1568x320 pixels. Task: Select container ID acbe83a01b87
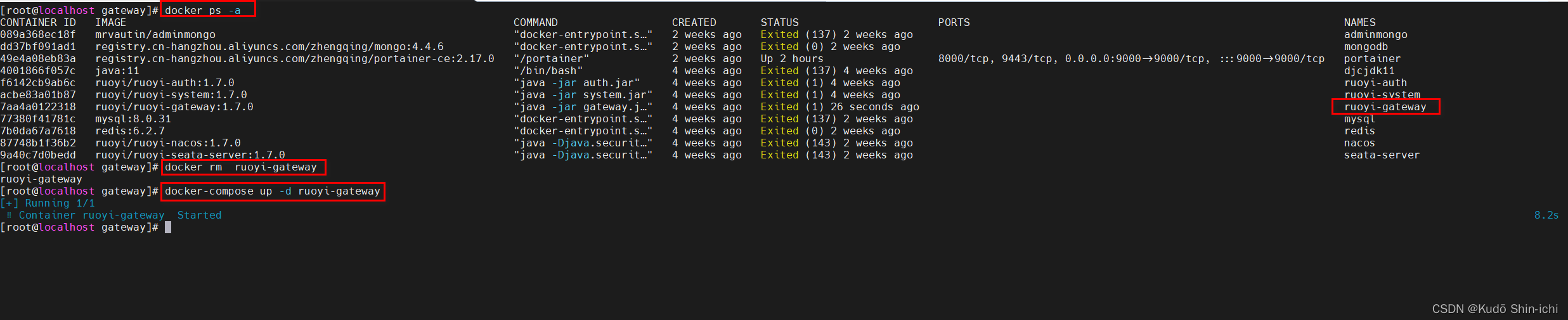[x=38, y=95]
